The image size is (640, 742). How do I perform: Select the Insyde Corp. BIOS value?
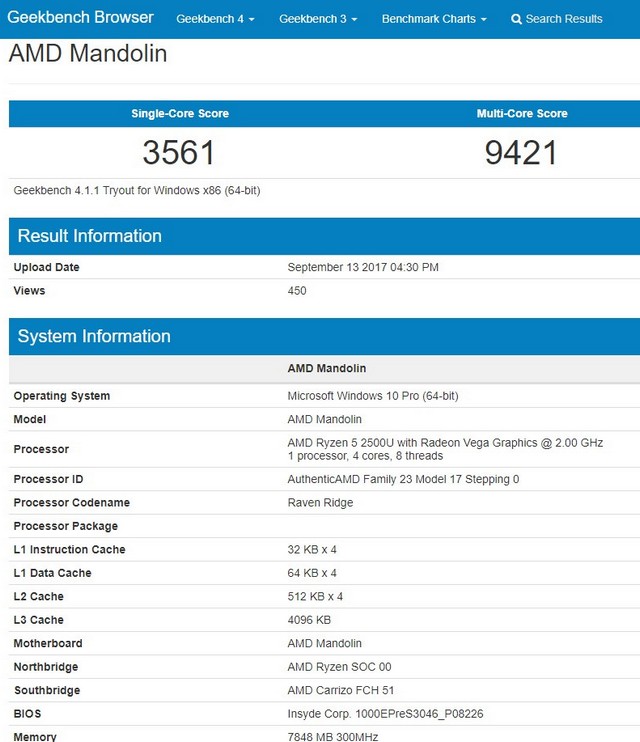pos(385,714)
